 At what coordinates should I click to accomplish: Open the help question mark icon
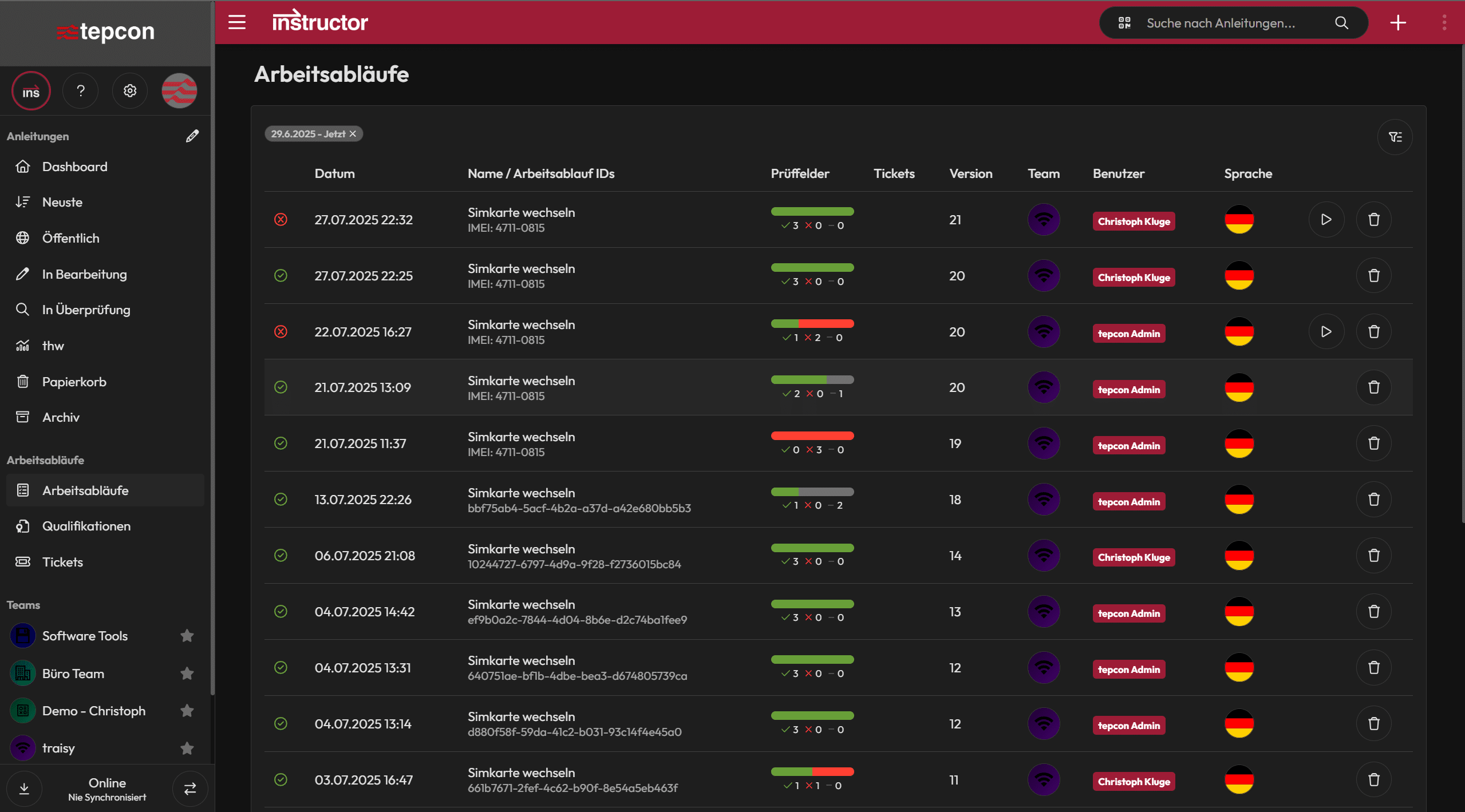pos(81,90)
